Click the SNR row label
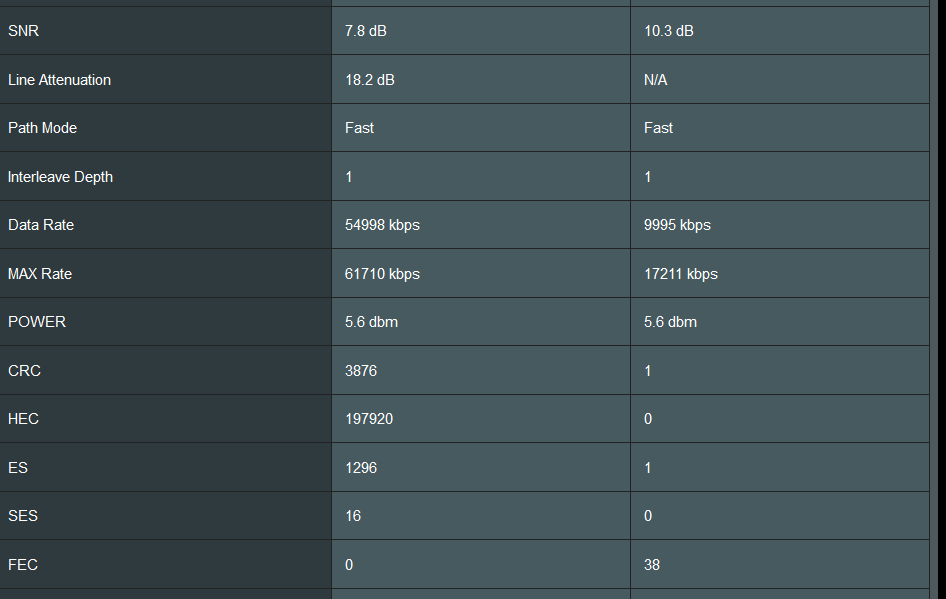 click(23, 31)
